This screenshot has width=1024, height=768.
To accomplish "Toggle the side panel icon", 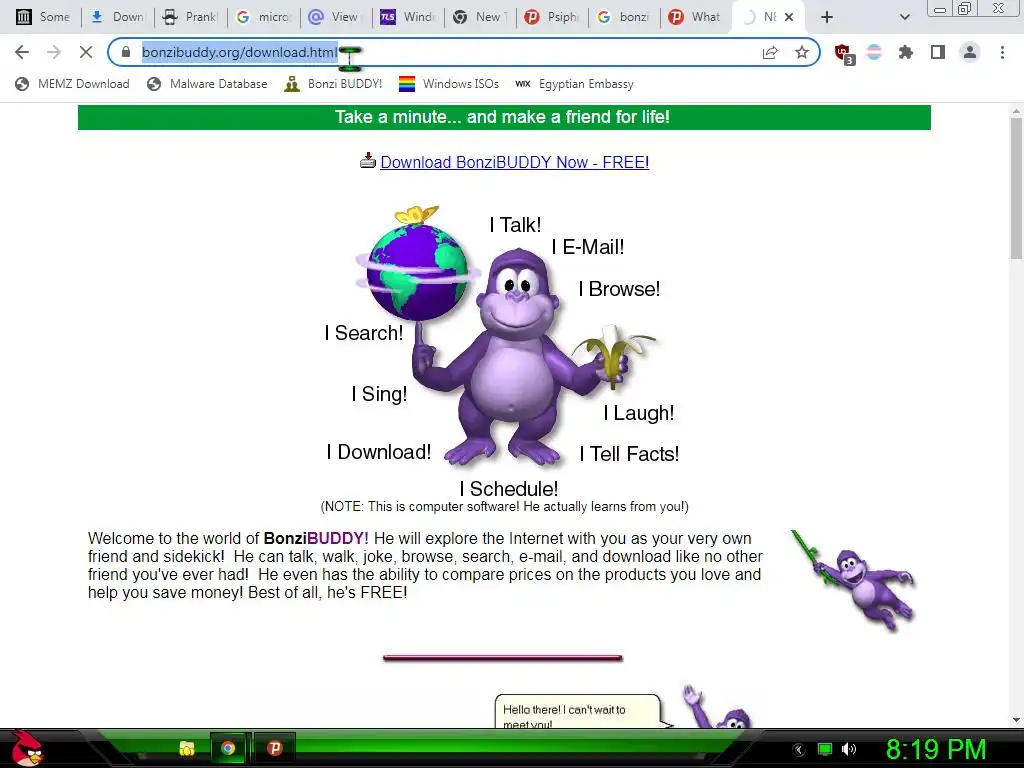I will click(x=938, y=52).
